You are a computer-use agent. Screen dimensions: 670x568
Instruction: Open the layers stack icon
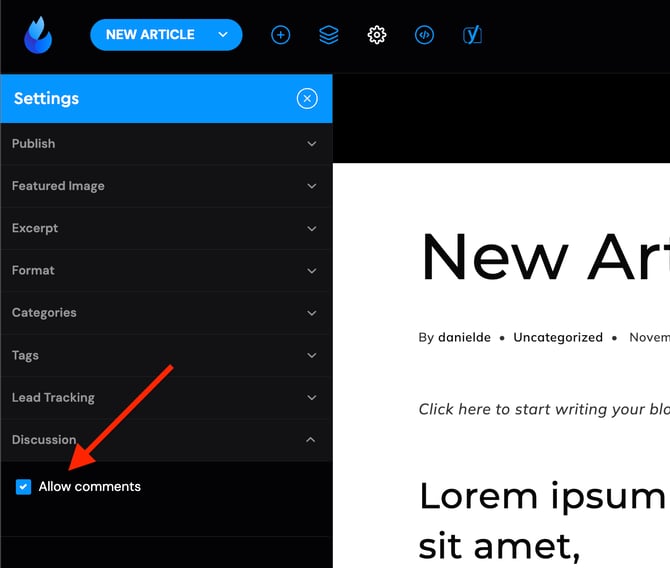coord(329,35)
